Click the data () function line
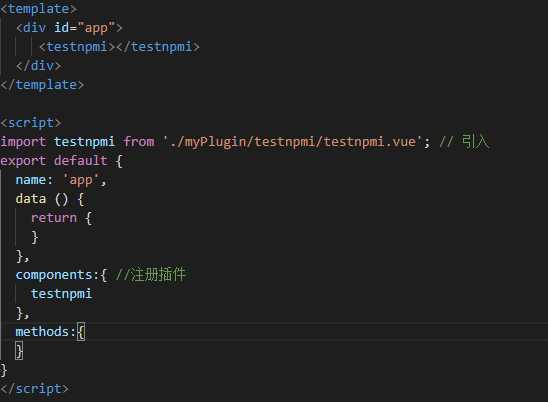The width and height of the screenshot is (548, 402). point(50,199)
